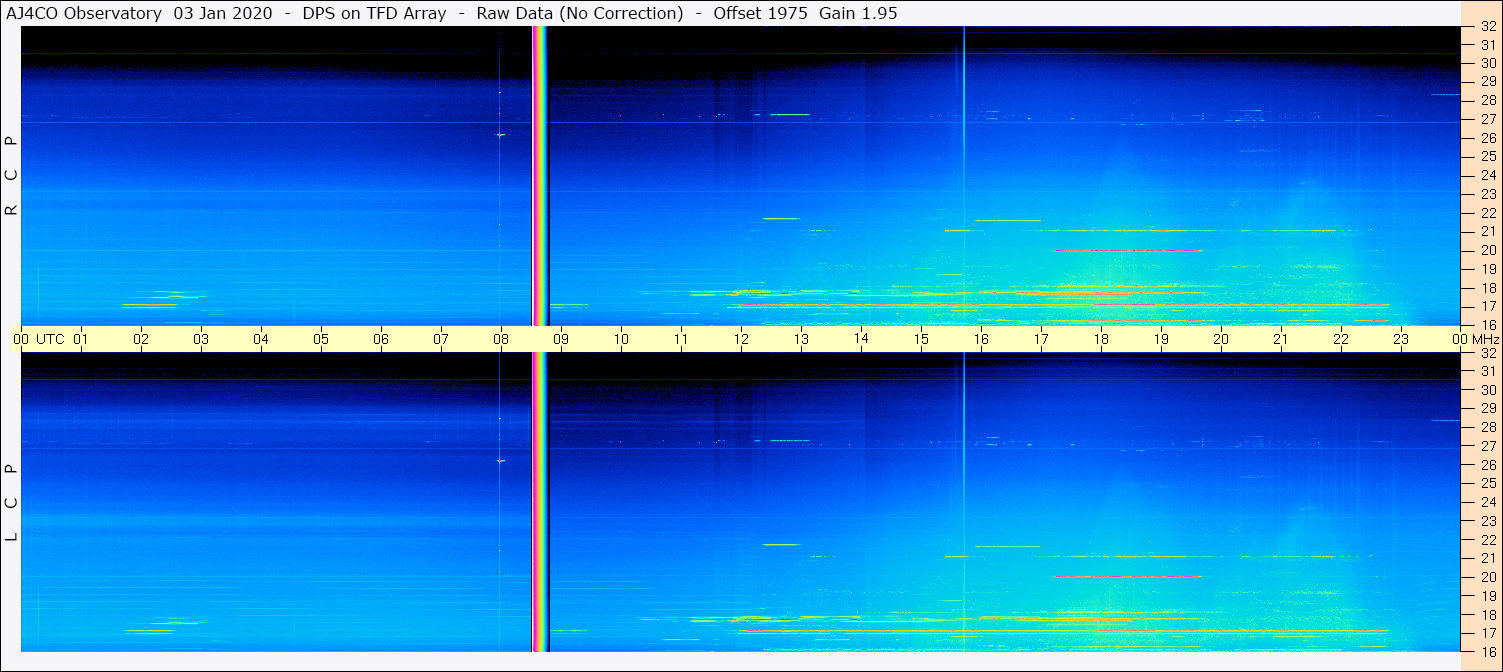
Task: Click 29 MHz label on LCP frequency scale
Action: (x=1488, y=408)
